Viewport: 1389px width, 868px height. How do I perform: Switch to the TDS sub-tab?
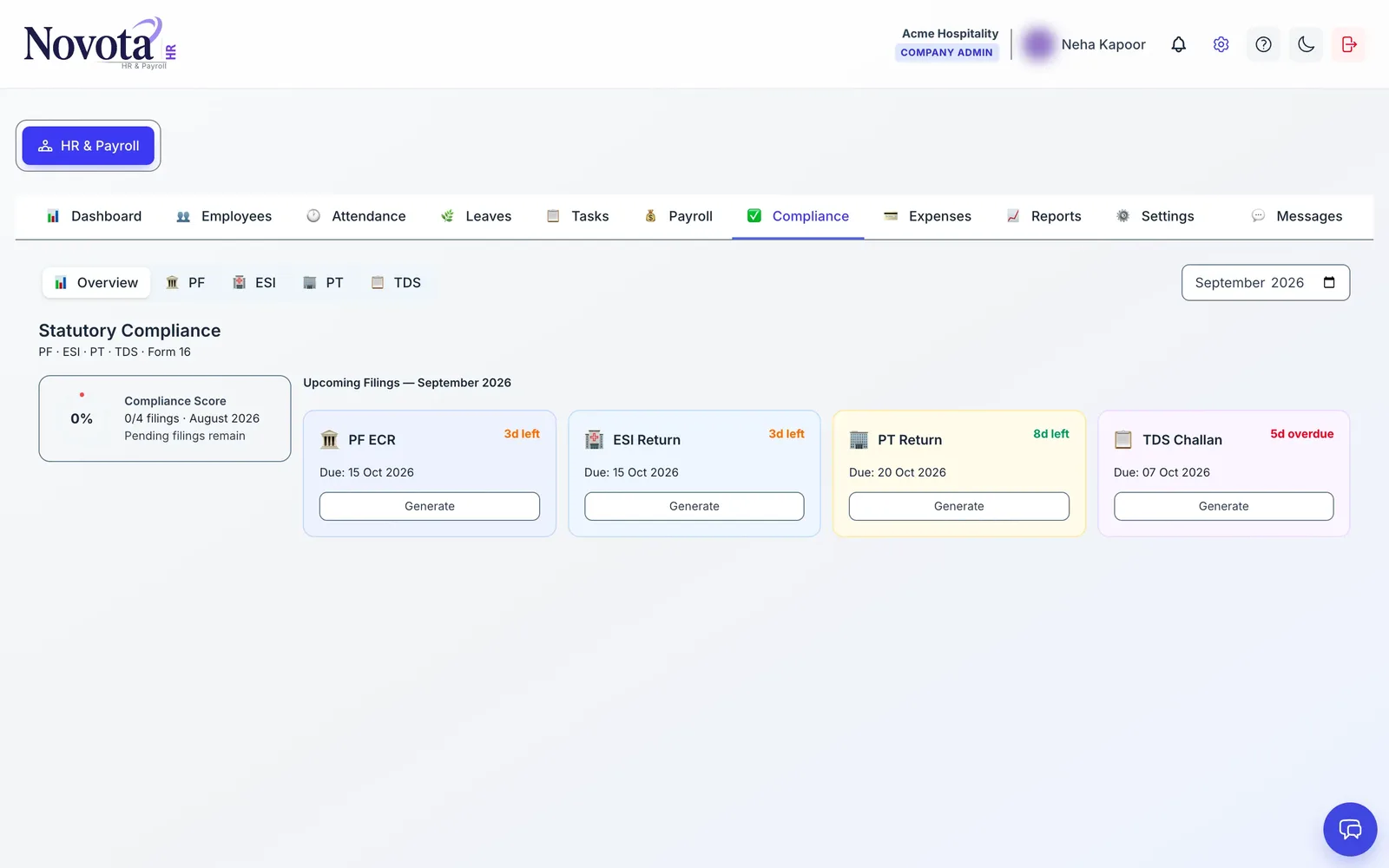tap(396, 282)
